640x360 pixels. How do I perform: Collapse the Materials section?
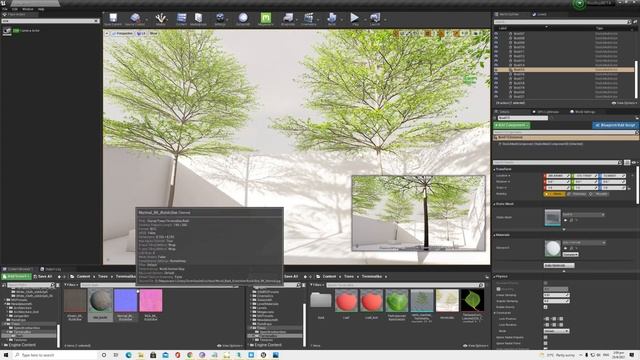click(x=495, y=235)
